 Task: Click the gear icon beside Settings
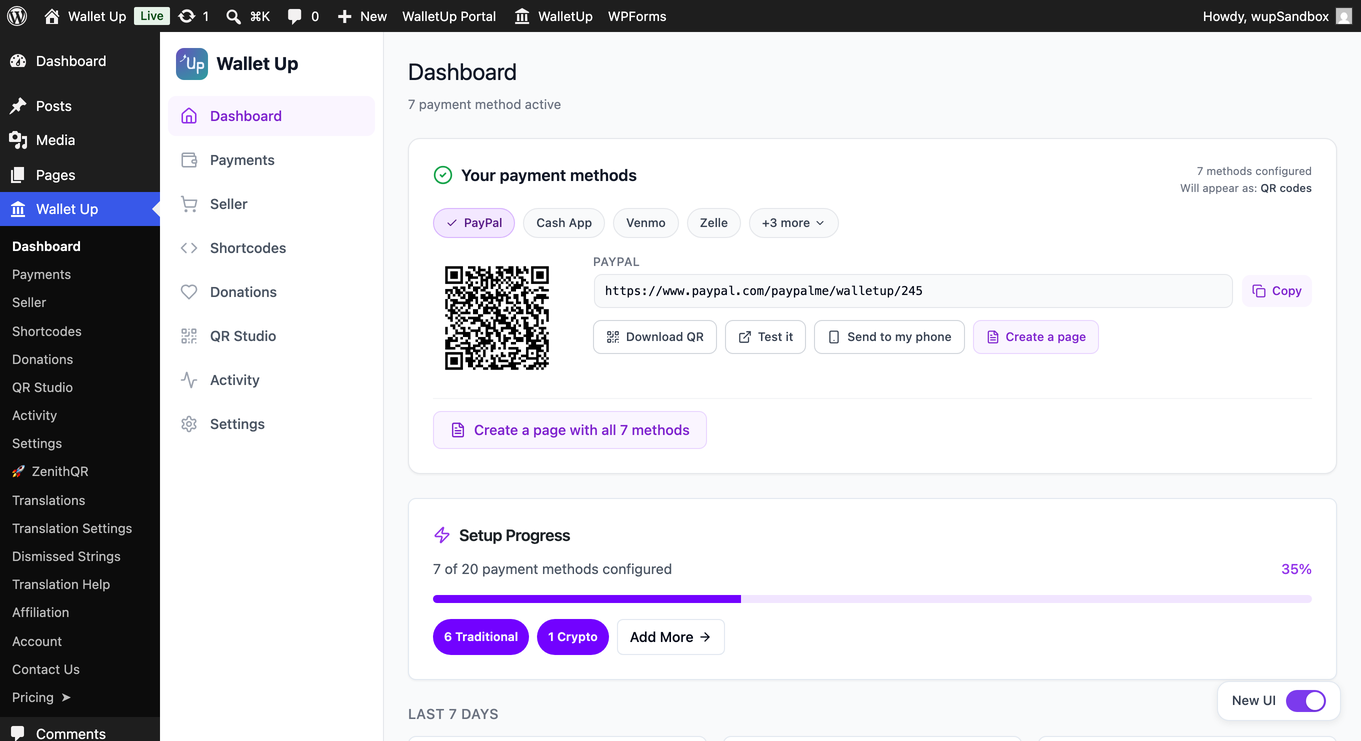click(189, 424)
